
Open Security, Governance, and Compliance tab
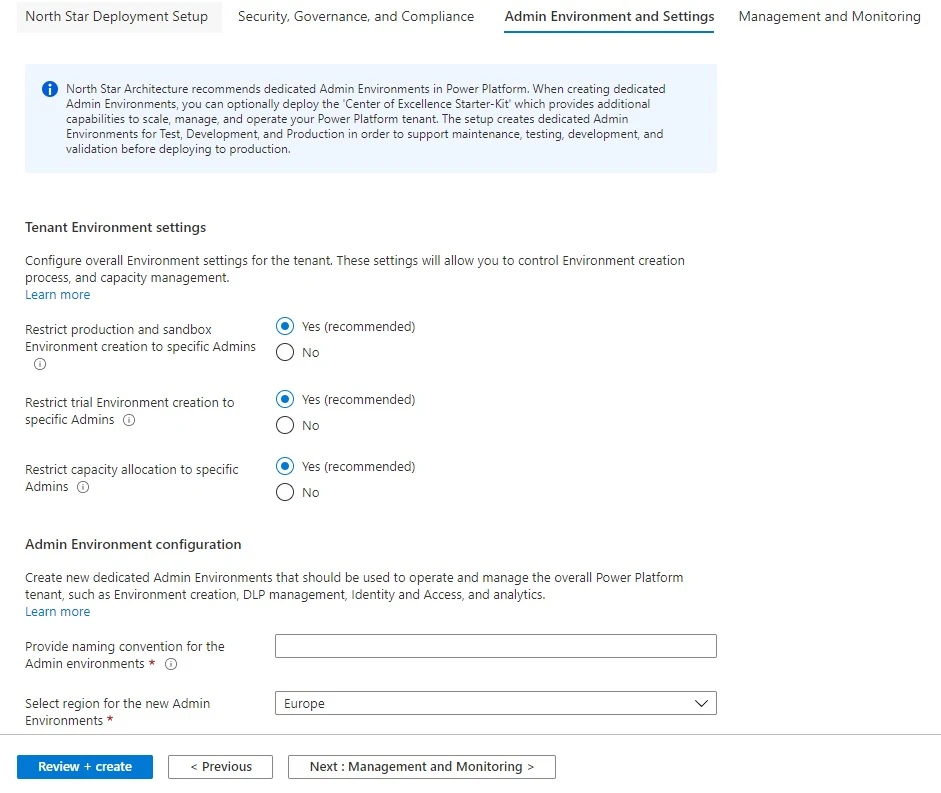pos(356,17)
